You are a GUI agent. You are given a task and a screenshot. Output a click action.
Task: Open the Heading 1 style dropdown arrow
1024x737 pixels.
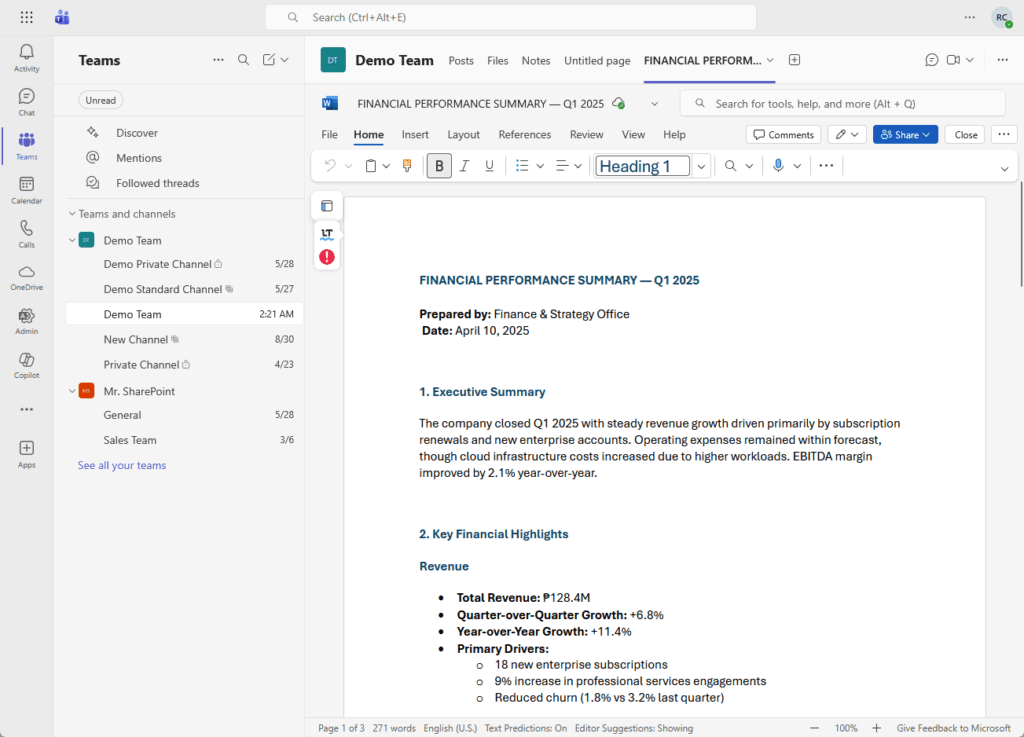pyautogui.click(x=701, y=166)
